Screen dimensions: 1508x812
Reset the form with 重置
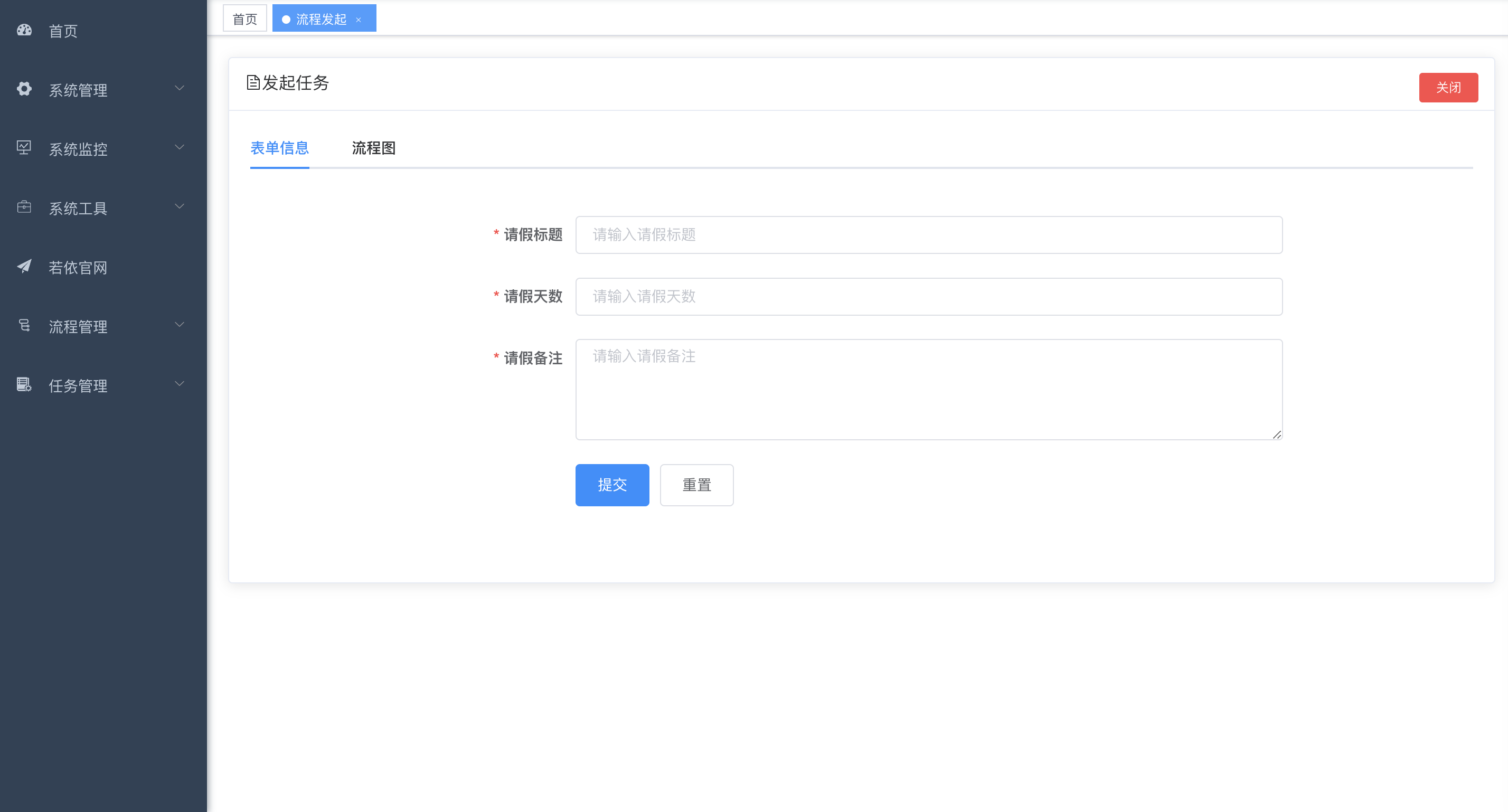pos(696,485)
